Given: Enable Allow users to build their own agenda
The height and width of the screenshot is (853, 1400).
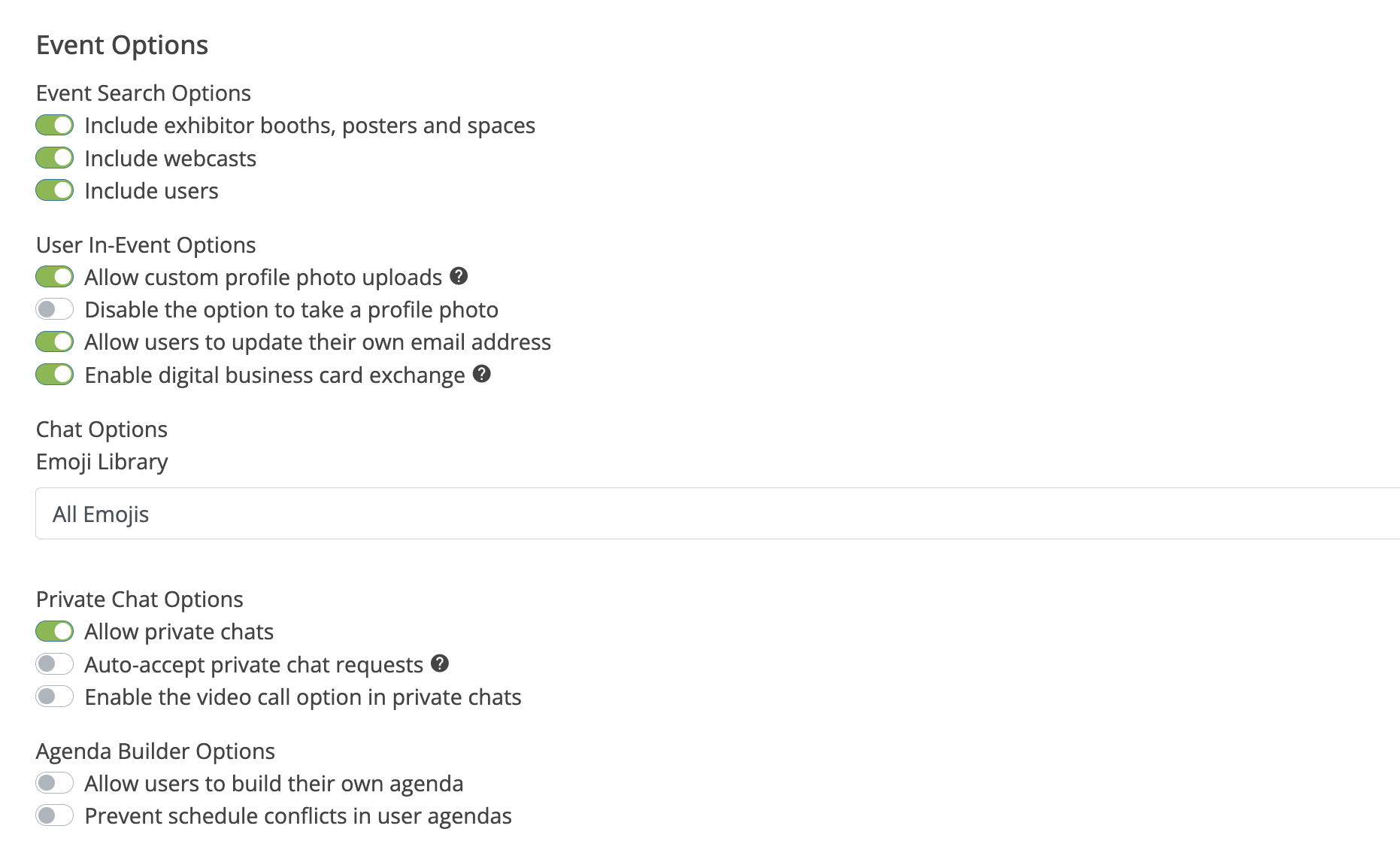Looking at the screenshot, I should pyautogui.click(x=55, y=783).
